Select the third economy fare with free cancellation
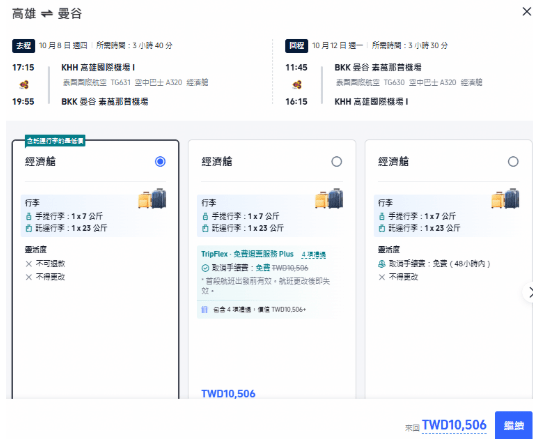This screenshot has height=439, width=533. click(513, 161)
